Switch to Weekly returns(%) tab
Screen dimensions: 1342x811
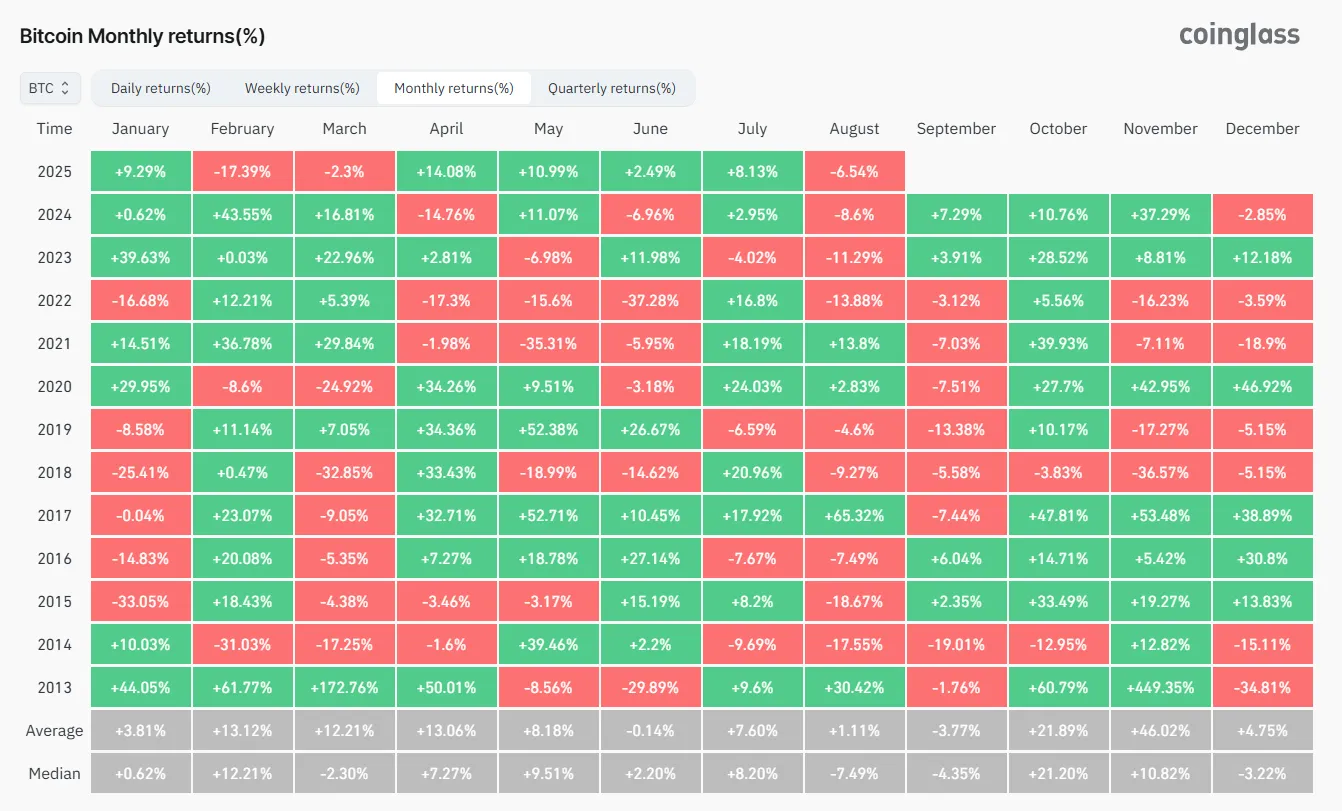pos(302,88)
